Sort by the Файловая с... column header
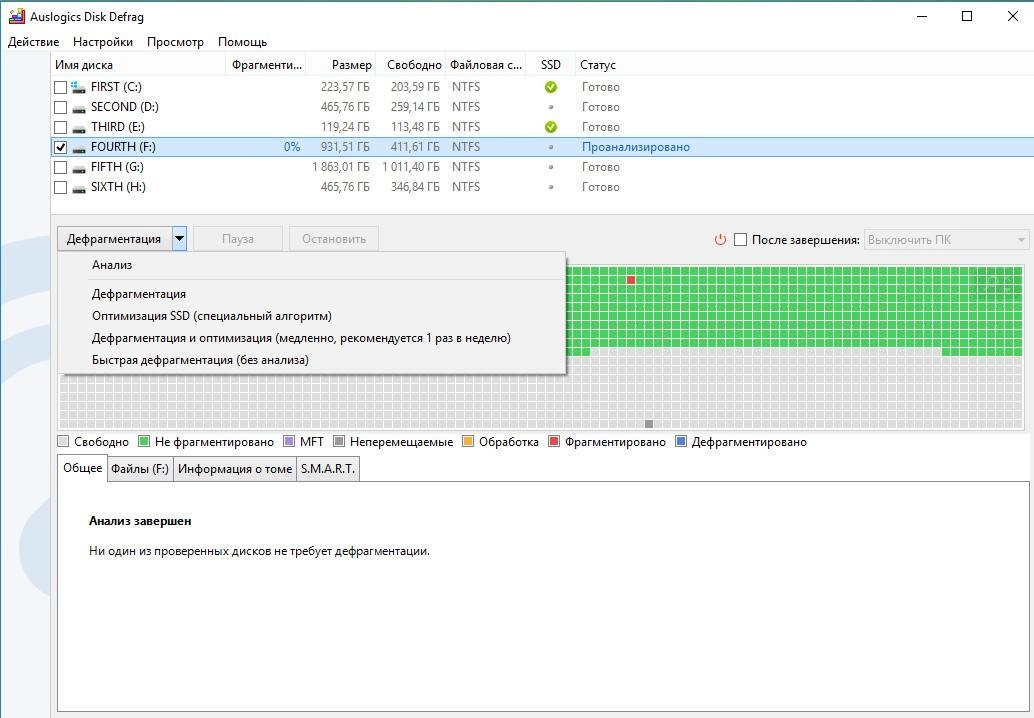Viewport: 1034px width, 718px height. click(485, 65)
